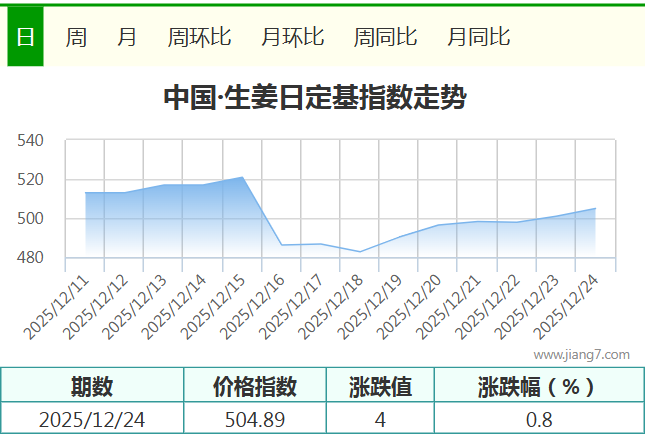Screen dimensions: 645x440
Task: Click the chart peak point at 2025/12/15
Action: click(x=242, y=177)
